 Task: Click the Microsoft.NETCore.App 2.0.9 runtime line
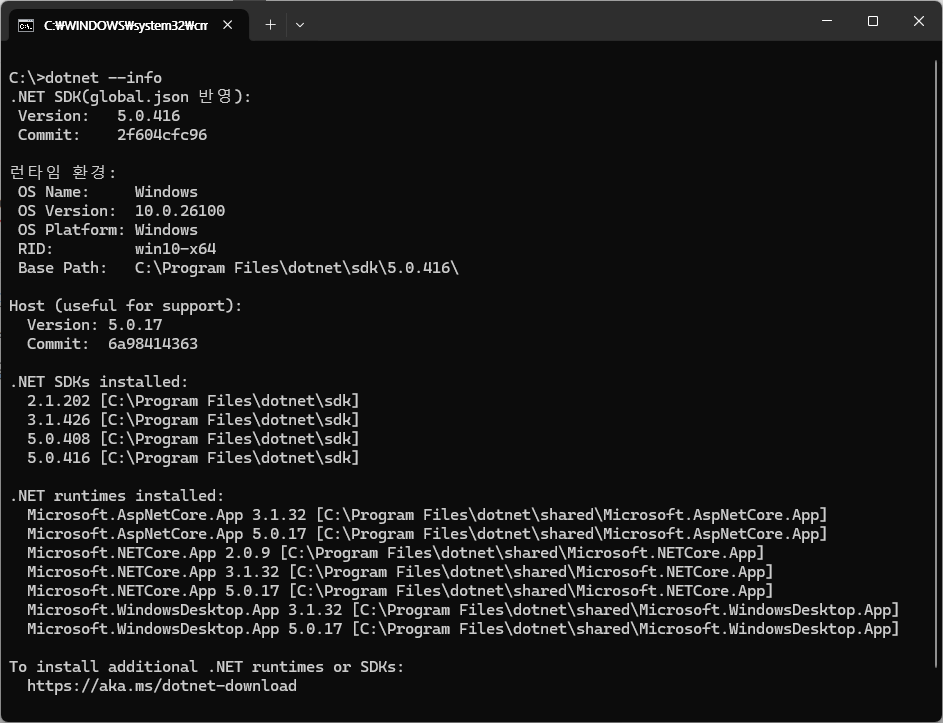pyautogui.click(x=396, y=553)
